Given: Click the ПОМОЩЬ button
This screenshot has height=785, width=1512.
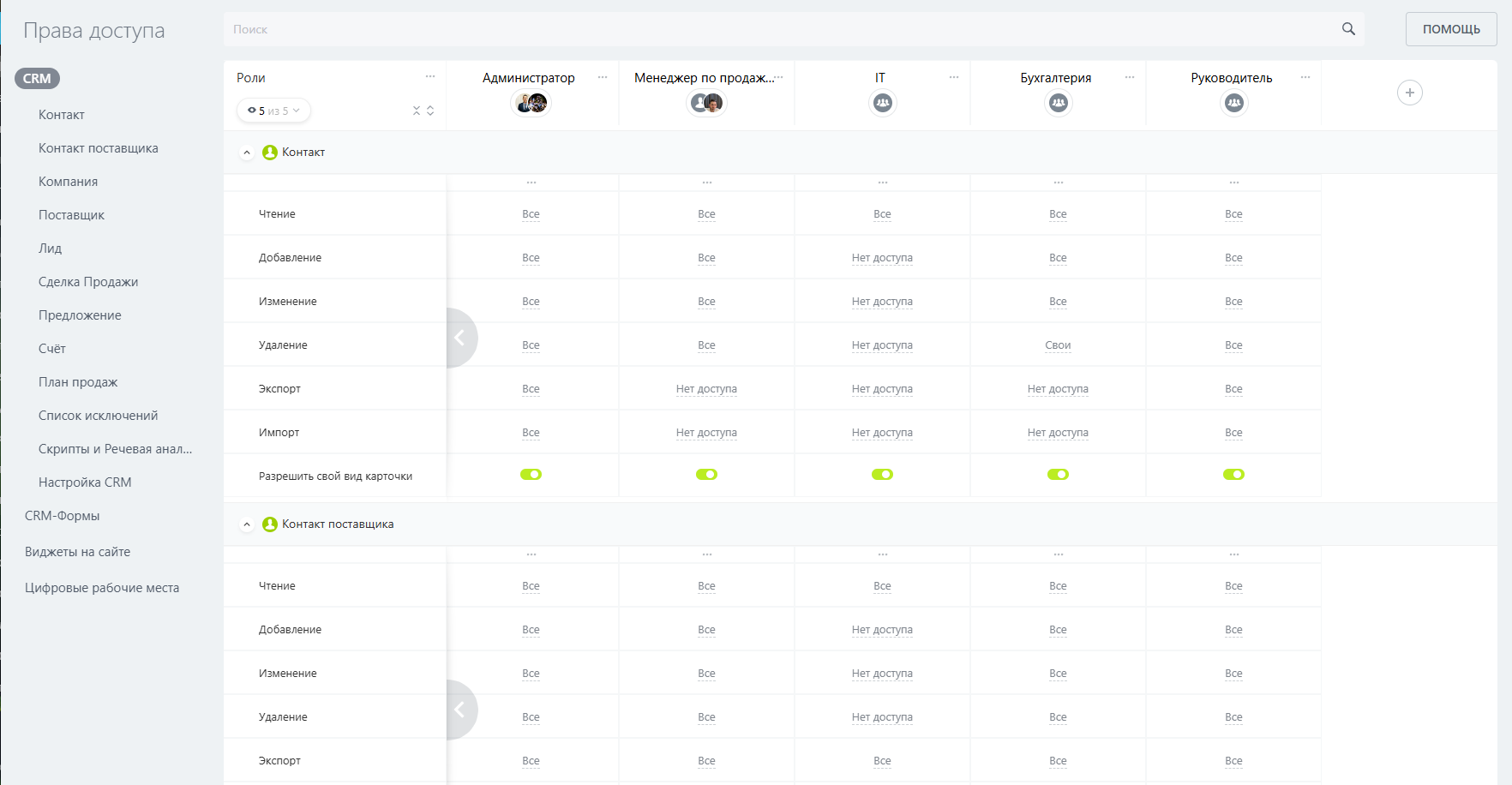Looking at the screenshot, I should pos(1451,29).
